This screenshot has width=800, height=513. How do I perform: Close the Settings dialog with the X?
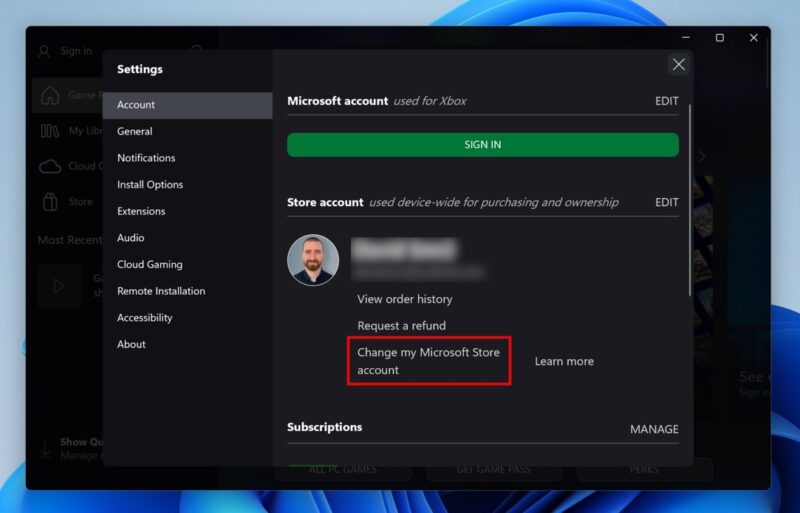coord(679,65)
